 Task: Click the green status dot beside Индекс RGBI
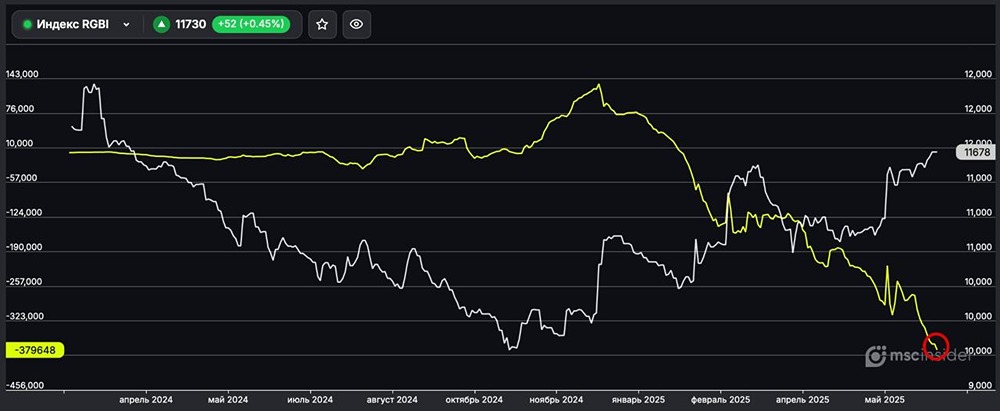tap(27, 25)
